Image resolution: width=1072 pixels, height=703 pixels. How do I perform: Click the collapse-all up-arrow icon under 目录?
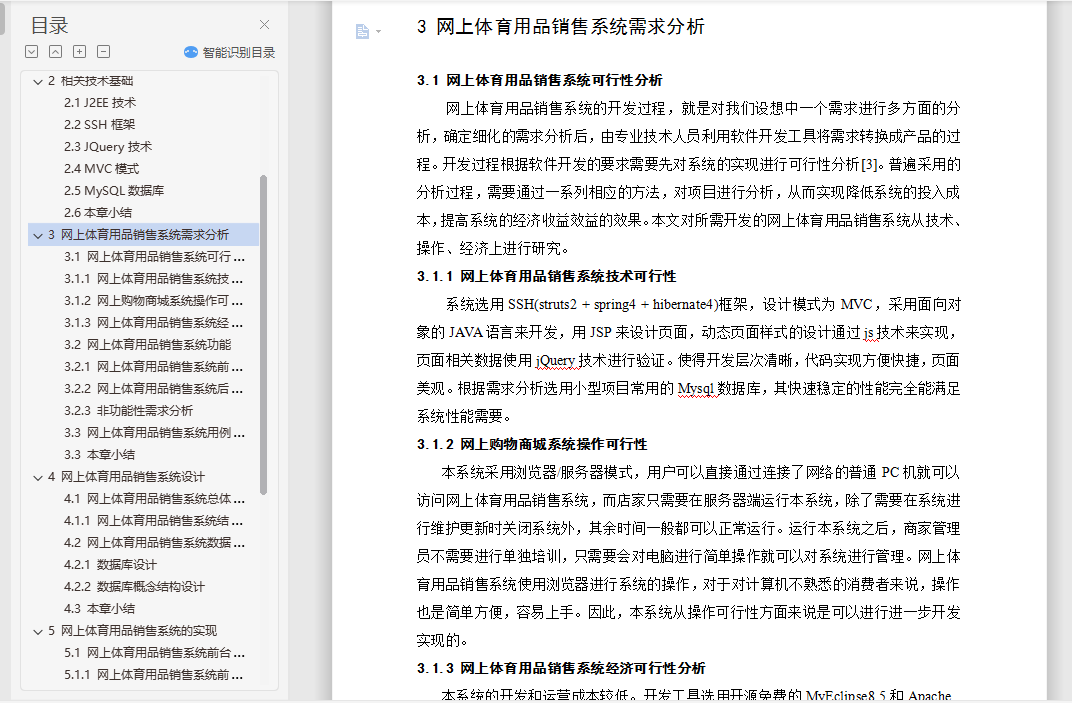click(x=55, y=51)
